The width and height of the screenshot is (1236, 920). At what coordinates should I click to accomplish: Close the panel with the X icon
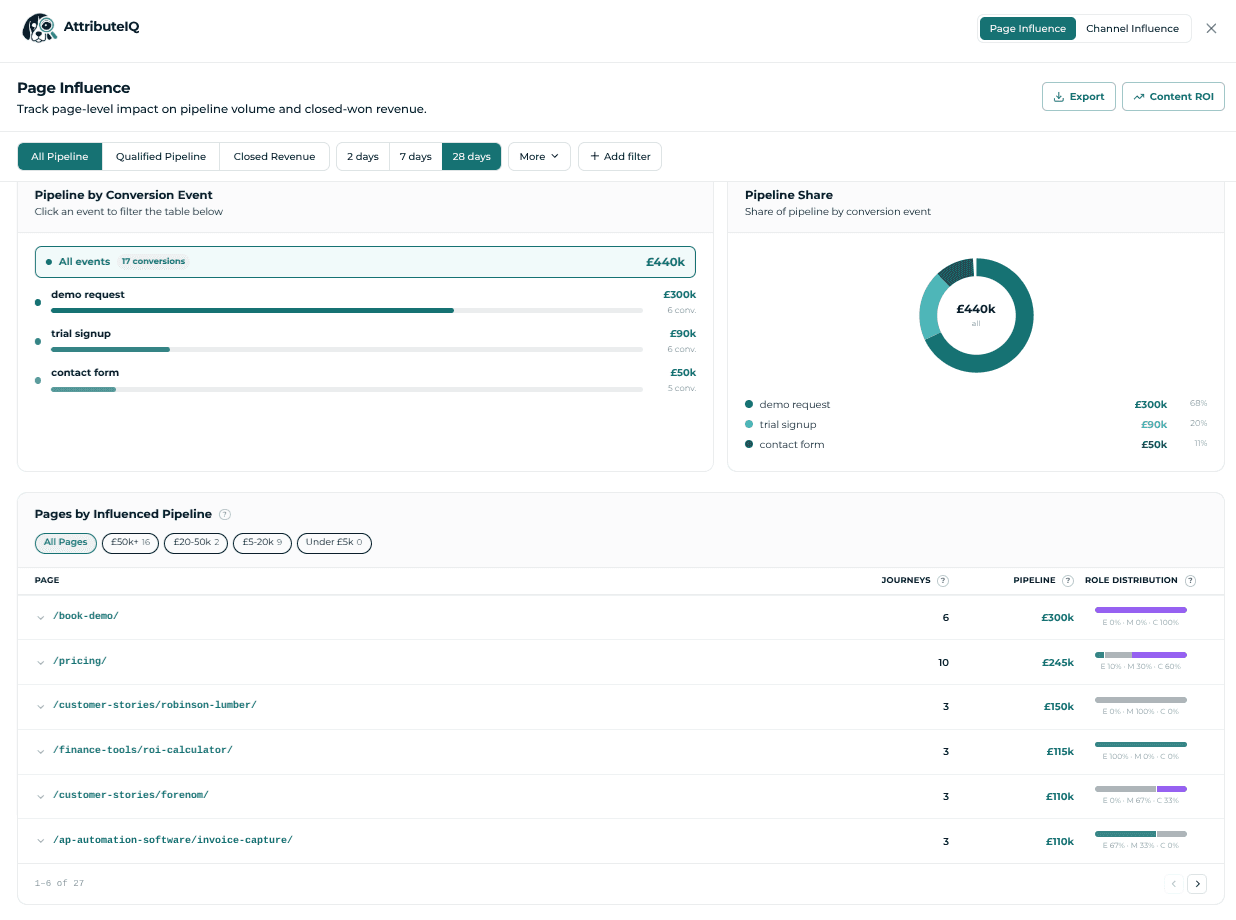[1211, 28]
